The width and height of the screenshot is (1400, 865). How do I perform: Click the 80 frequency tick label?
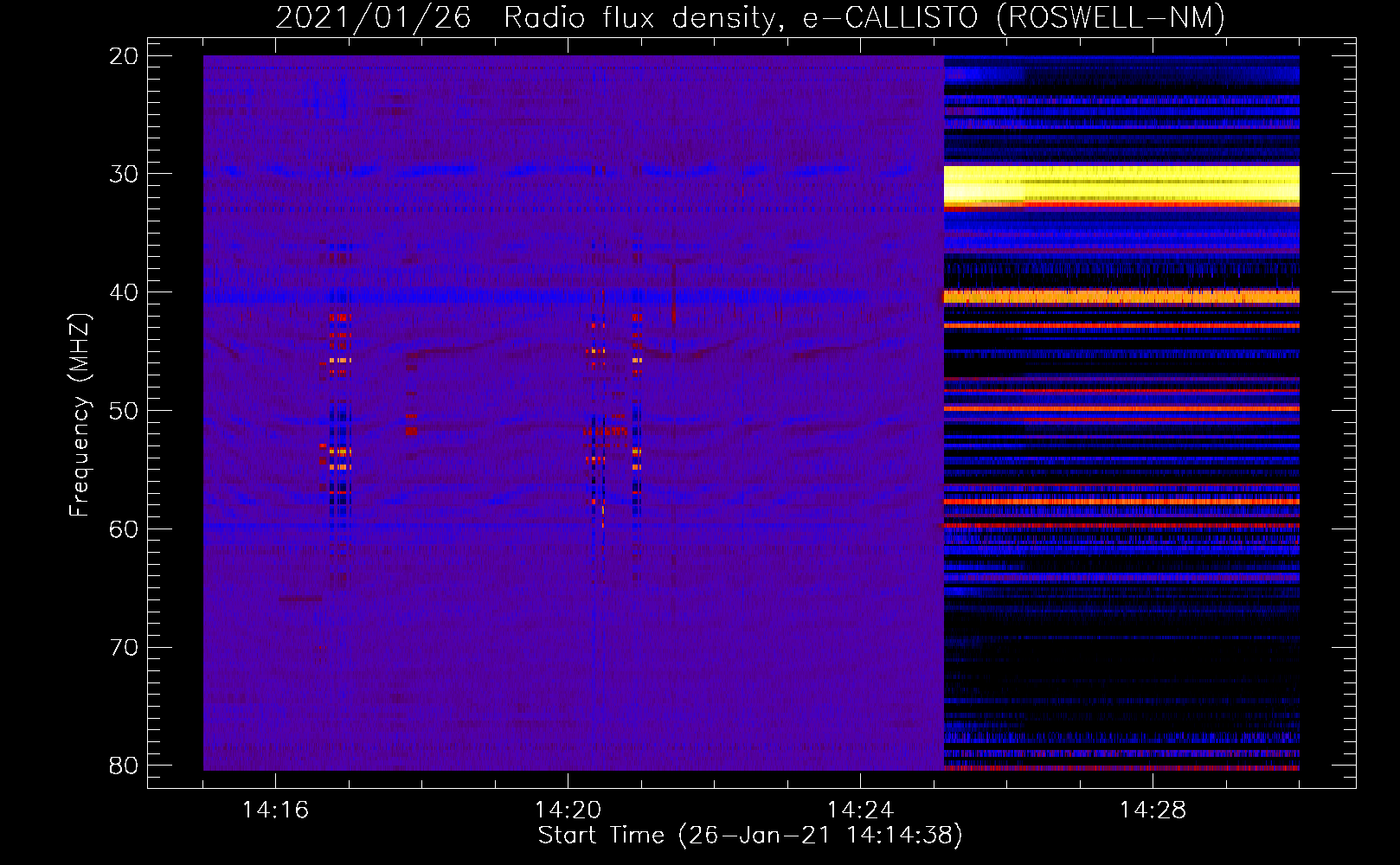click(x=124, y=766)
